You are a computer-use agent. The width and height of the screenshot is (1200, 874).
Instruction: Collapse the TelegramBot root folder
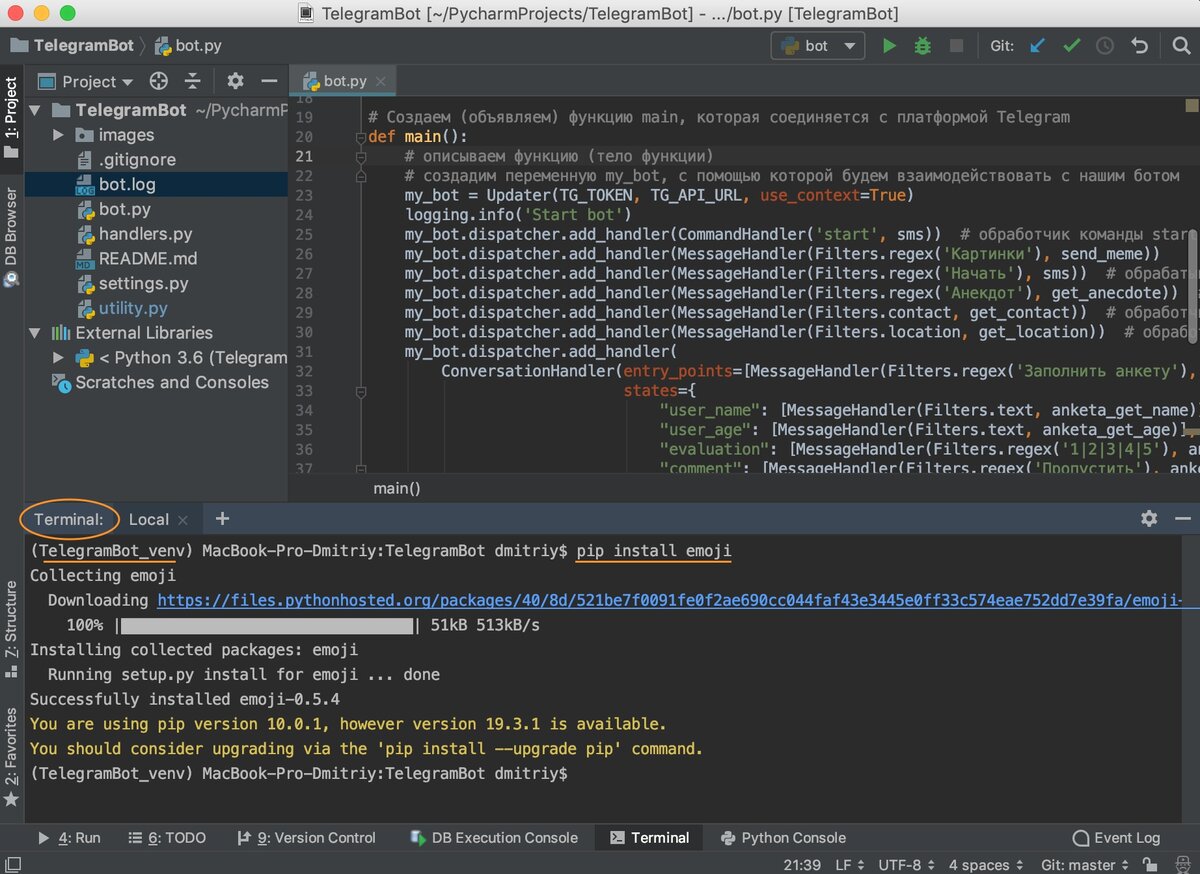click(36, 110)
